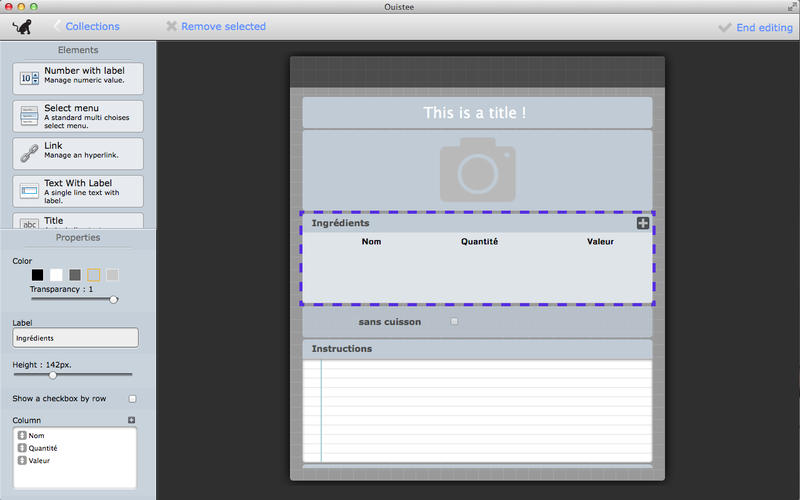
Task: Select the Link element
Action: 78,154
